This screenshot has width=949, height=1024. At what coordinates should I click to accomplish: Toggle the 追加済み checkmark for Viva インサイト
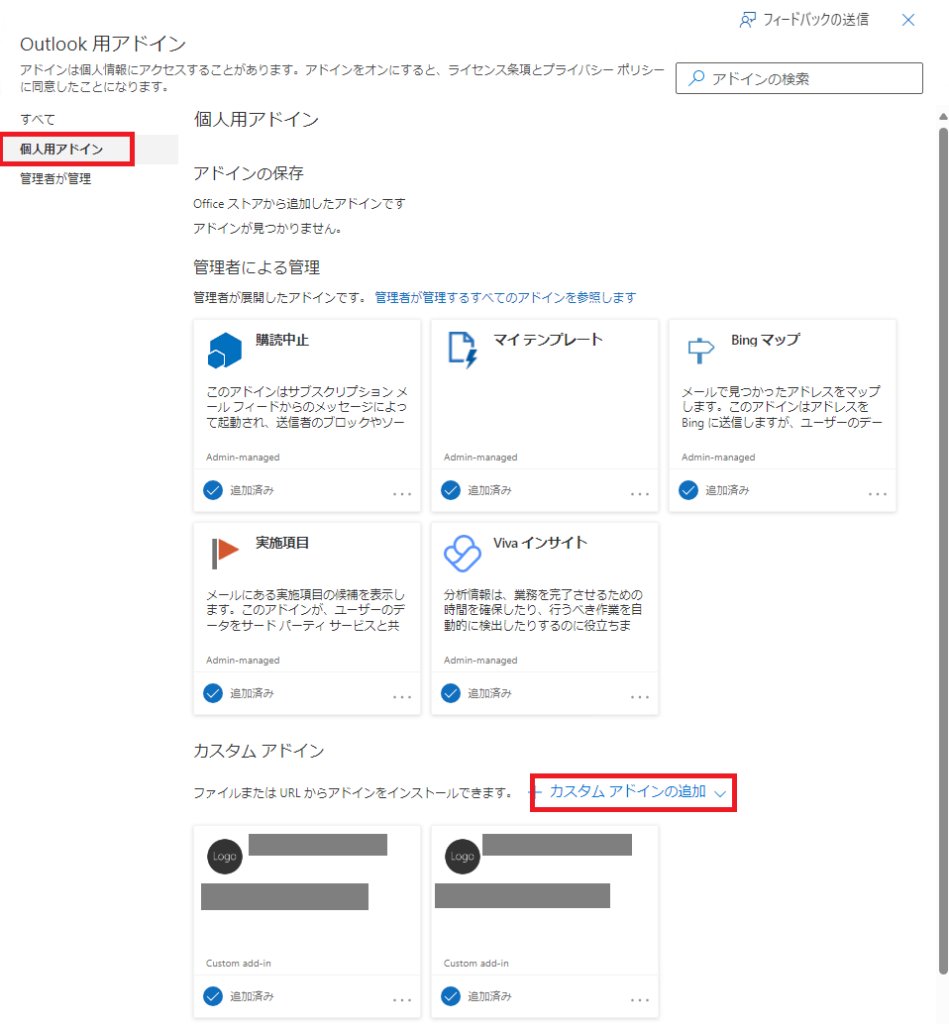450,693
